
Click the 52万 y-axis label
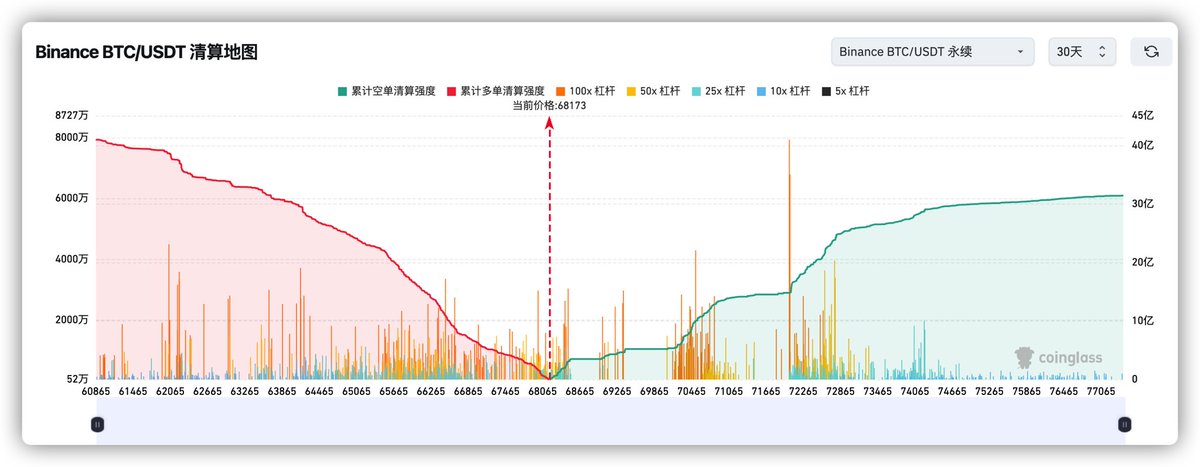pos(77,379)
